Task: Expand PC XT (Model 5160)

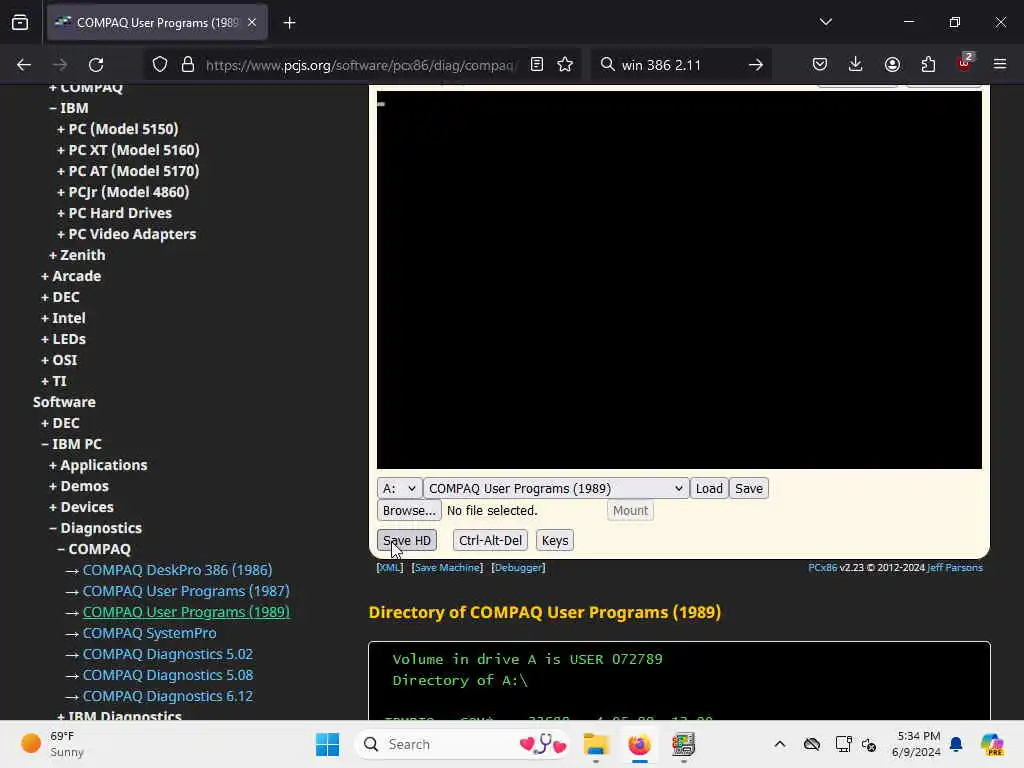Action: [x=128, y=150]
